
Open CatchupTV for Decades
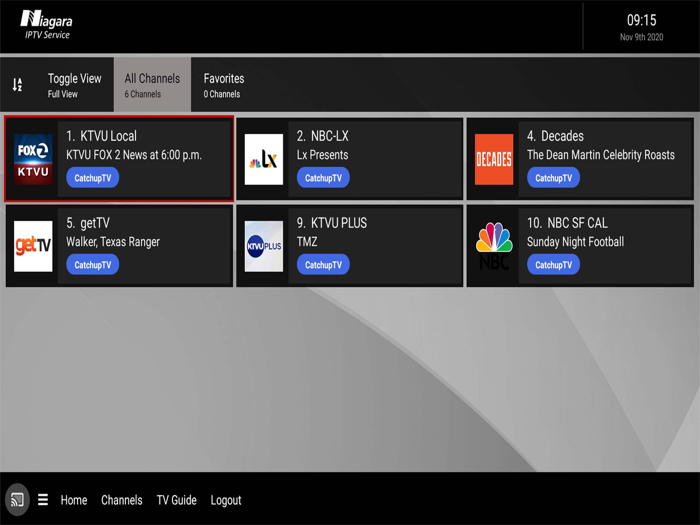pos(554,178)
